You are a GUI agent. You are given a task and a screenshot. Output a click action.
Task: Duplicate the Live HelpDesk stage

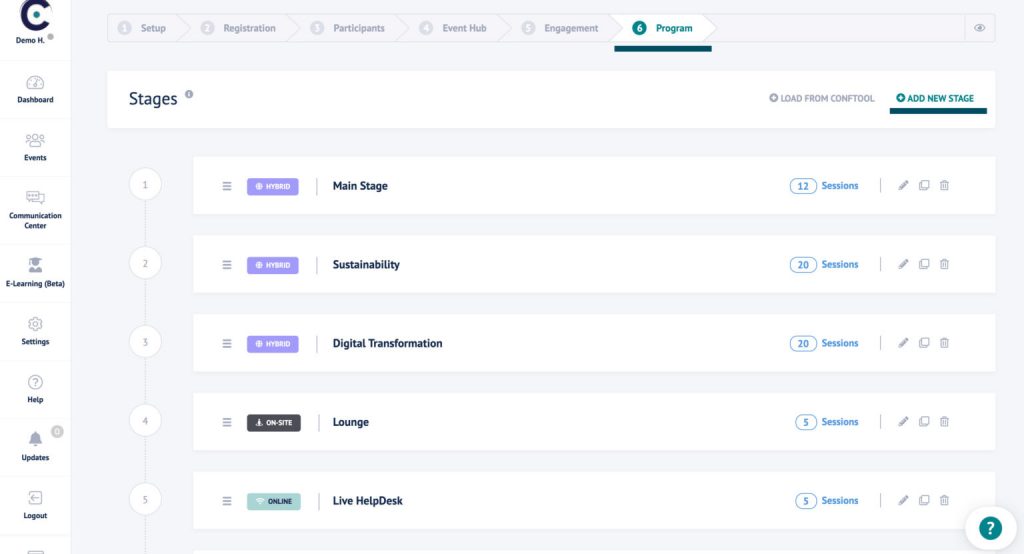[924, 500]
